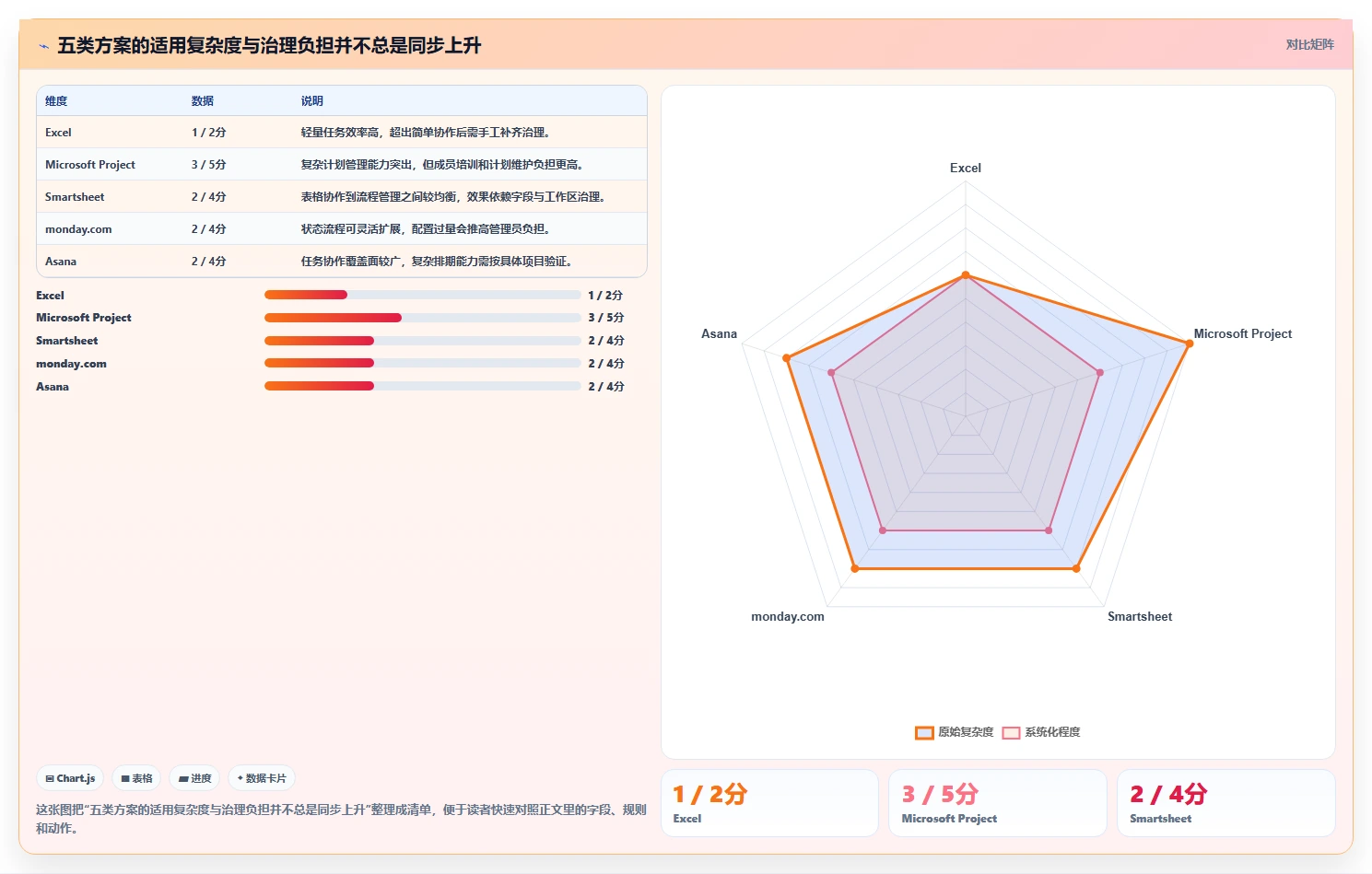Viewport: 1372px width, 874px height.
Task: Click the 维度 column header
Action: (56, 101)
